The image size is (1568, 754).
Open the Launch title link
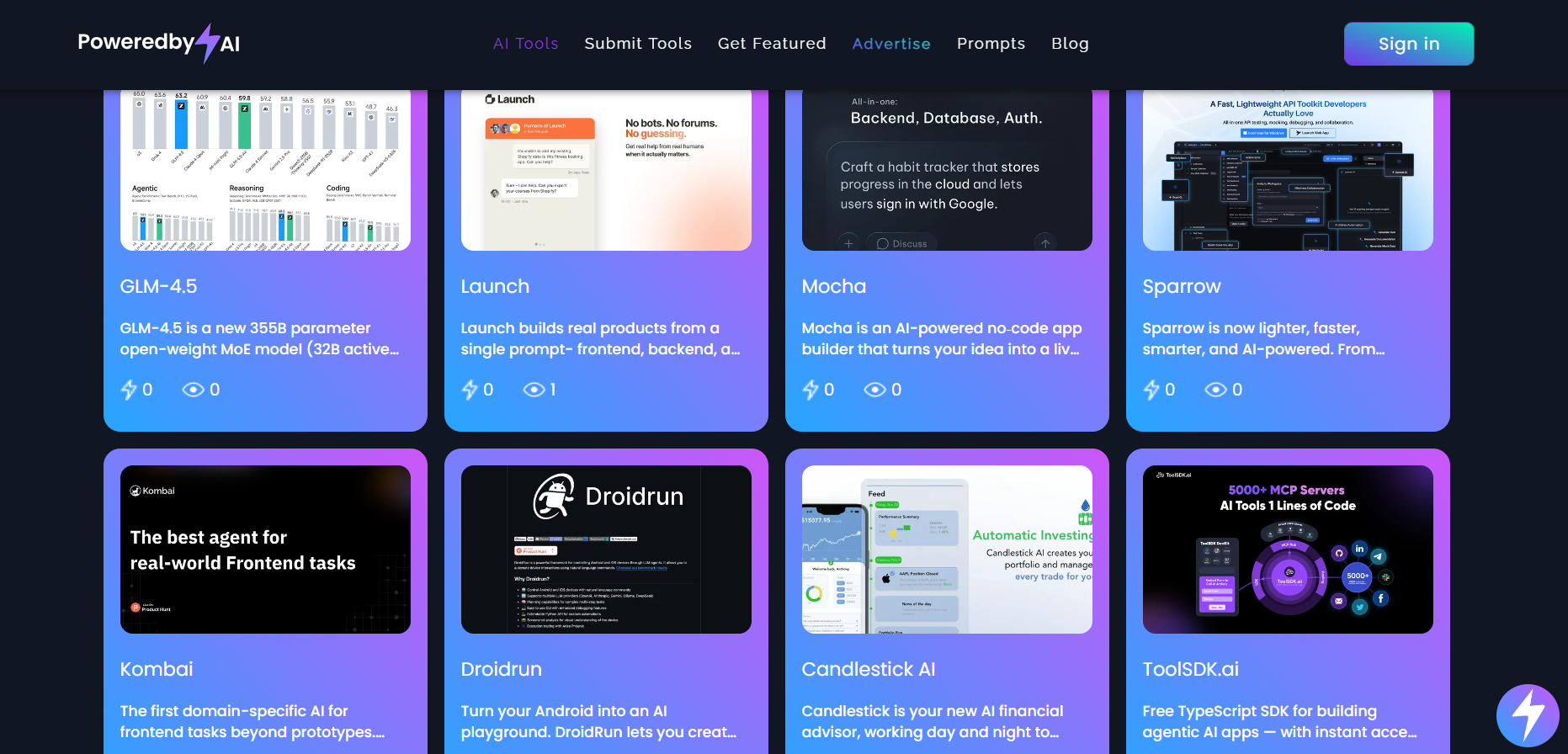coord(495,286)
